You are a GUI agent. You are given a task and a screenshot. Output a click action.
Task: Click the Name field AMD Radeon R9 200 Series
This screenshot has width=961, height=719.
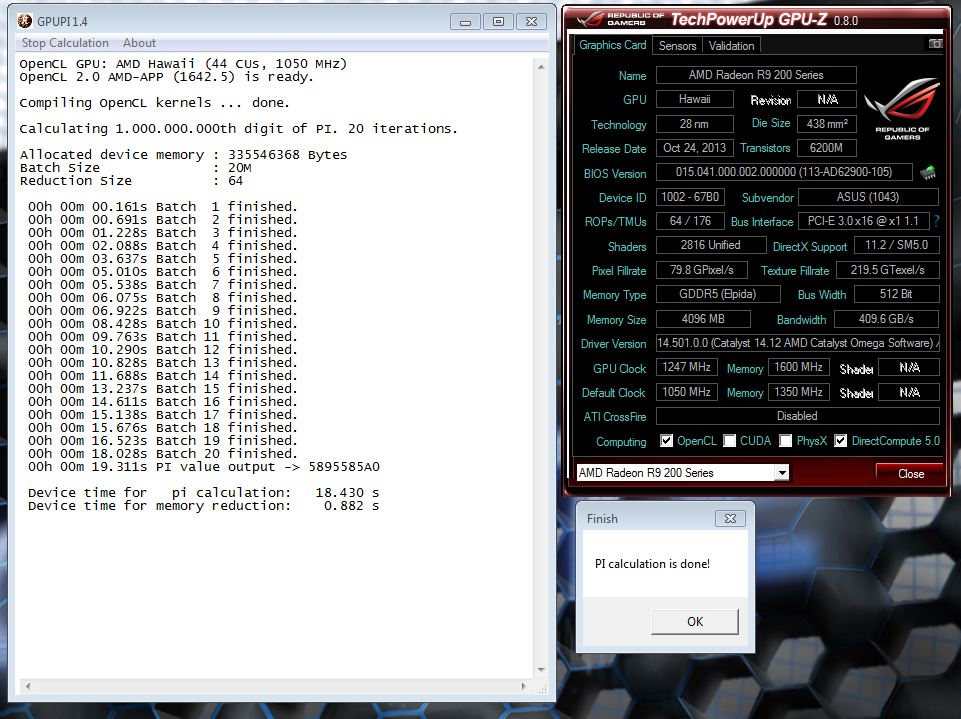tap(756, 75)
